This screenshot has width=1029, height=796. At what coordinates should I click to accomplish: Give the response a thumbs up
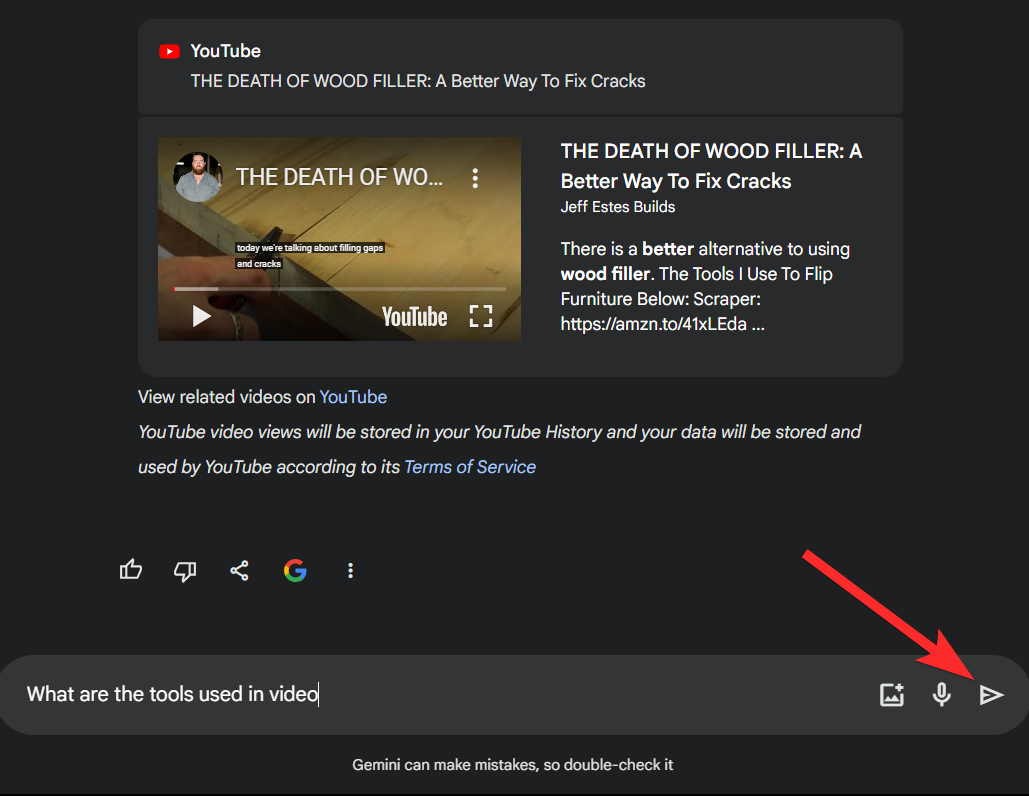131,571
